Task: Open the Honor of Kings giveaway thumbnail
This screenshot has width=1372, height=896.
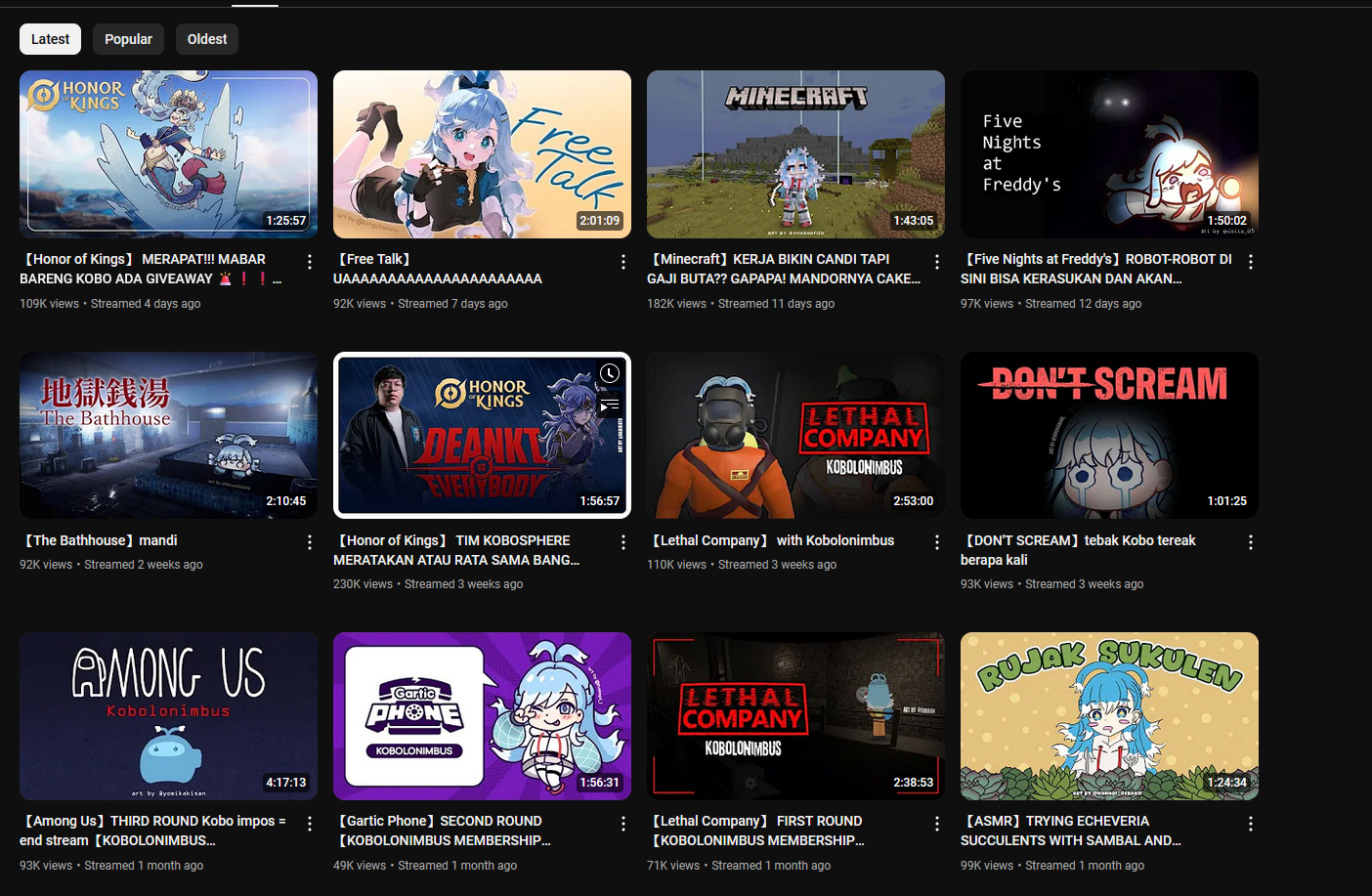Action: 168,154
